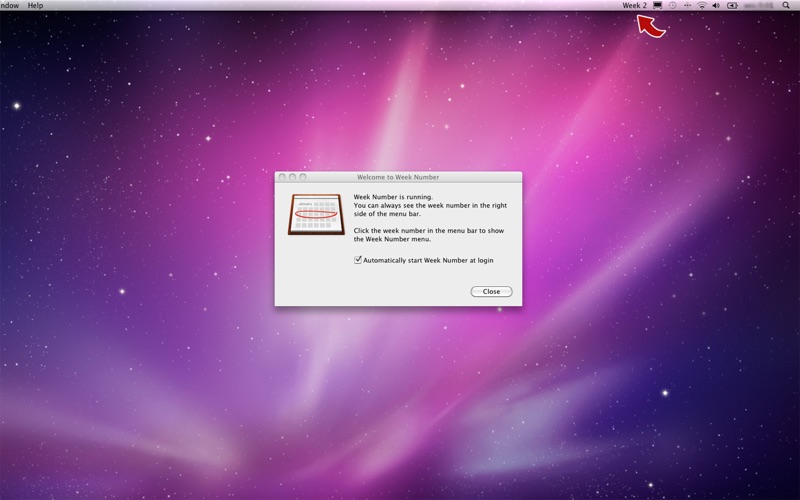Click the 'Welcome to Week Number' title bar
800x500 pixels.
coord(398,177)
